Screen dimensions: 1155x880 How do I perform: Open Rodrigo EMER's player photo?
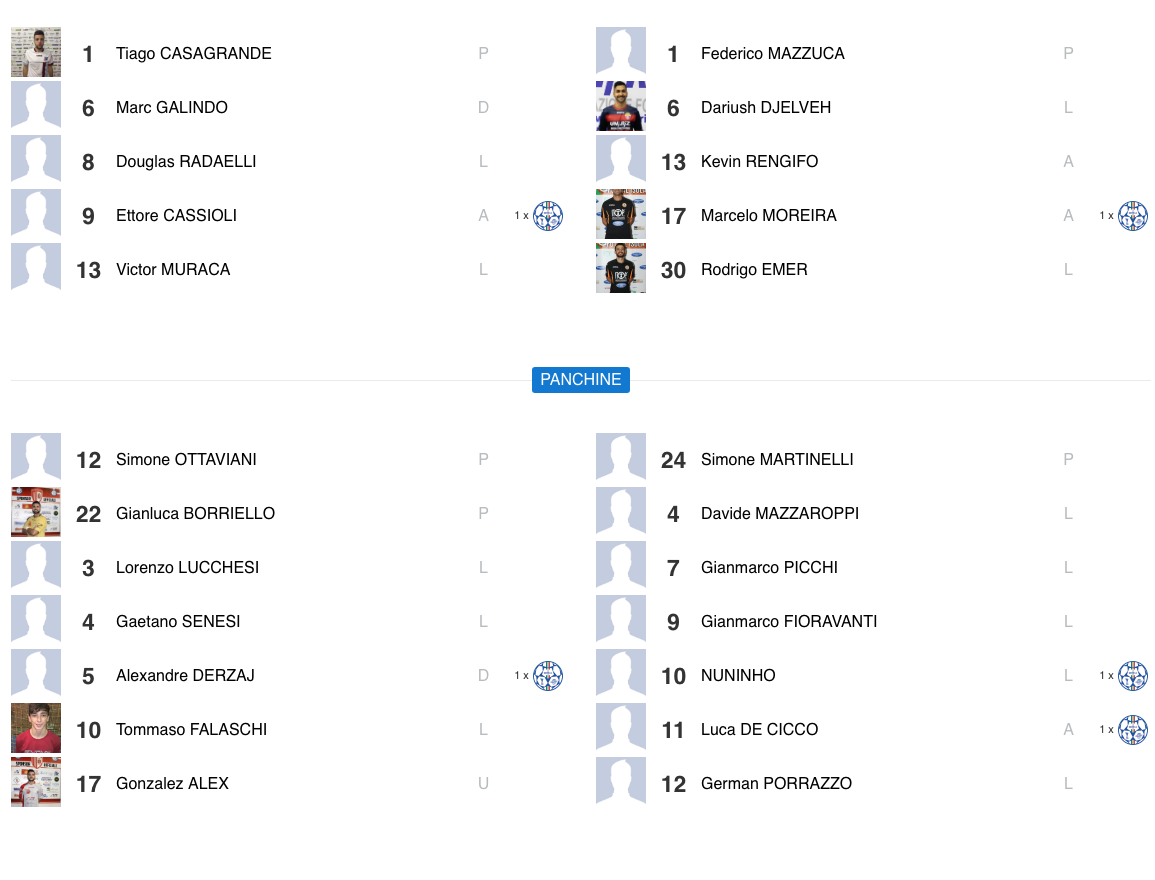click(x=621, y=269)
